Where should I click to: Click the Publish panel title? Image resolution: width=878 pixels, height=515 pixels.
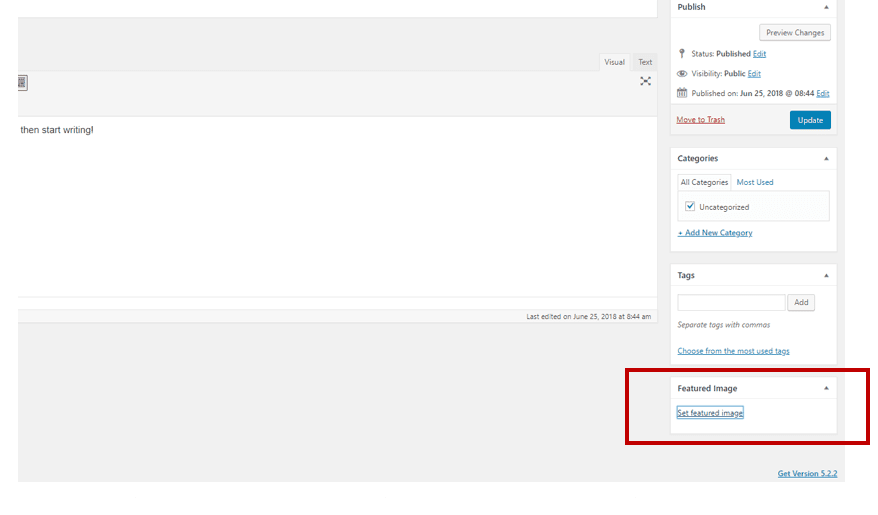(x=692, y=7)
